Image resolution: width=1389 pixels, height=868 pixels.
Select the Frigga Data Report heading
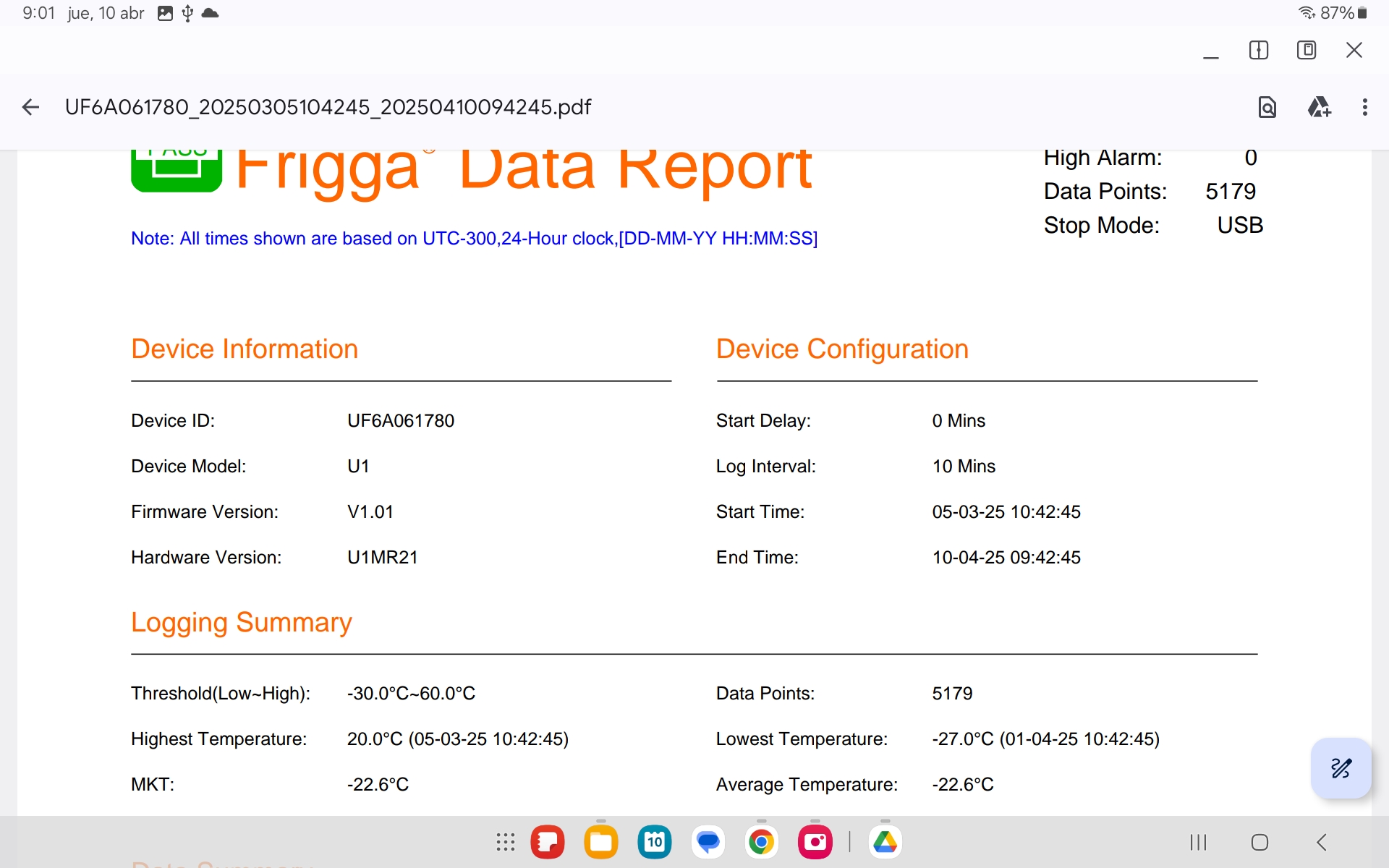pos(524,172)
